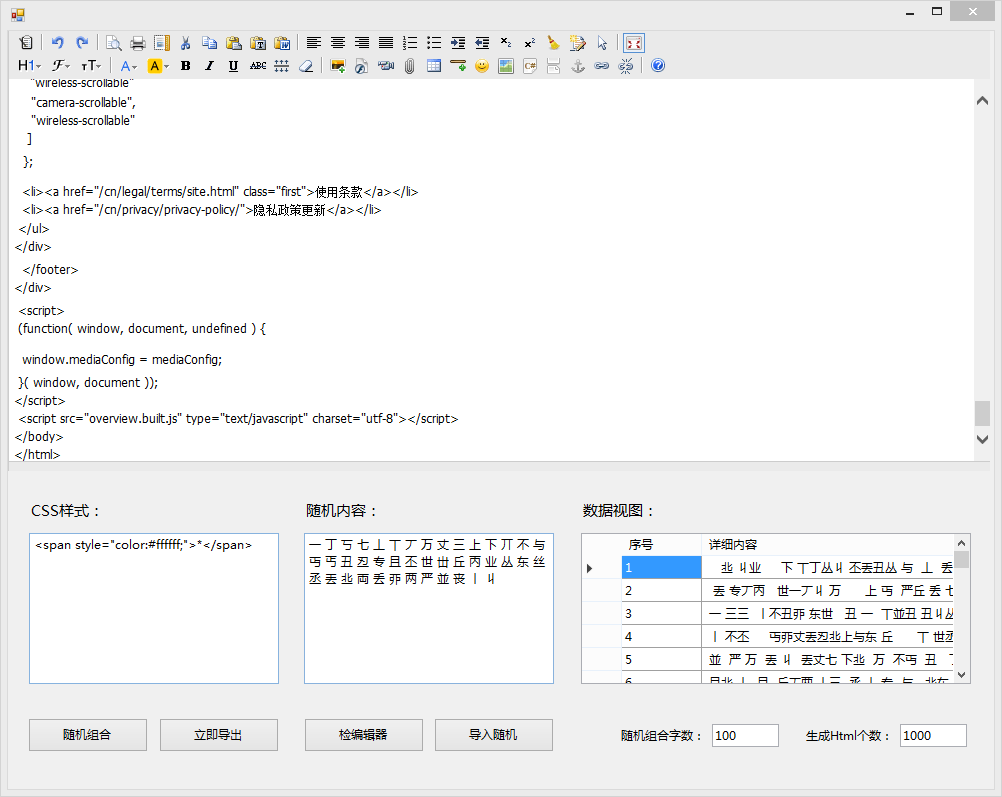Open the emoticon picker
The width and height of the screenshot is (1002, 797).
tap(482, 66)
